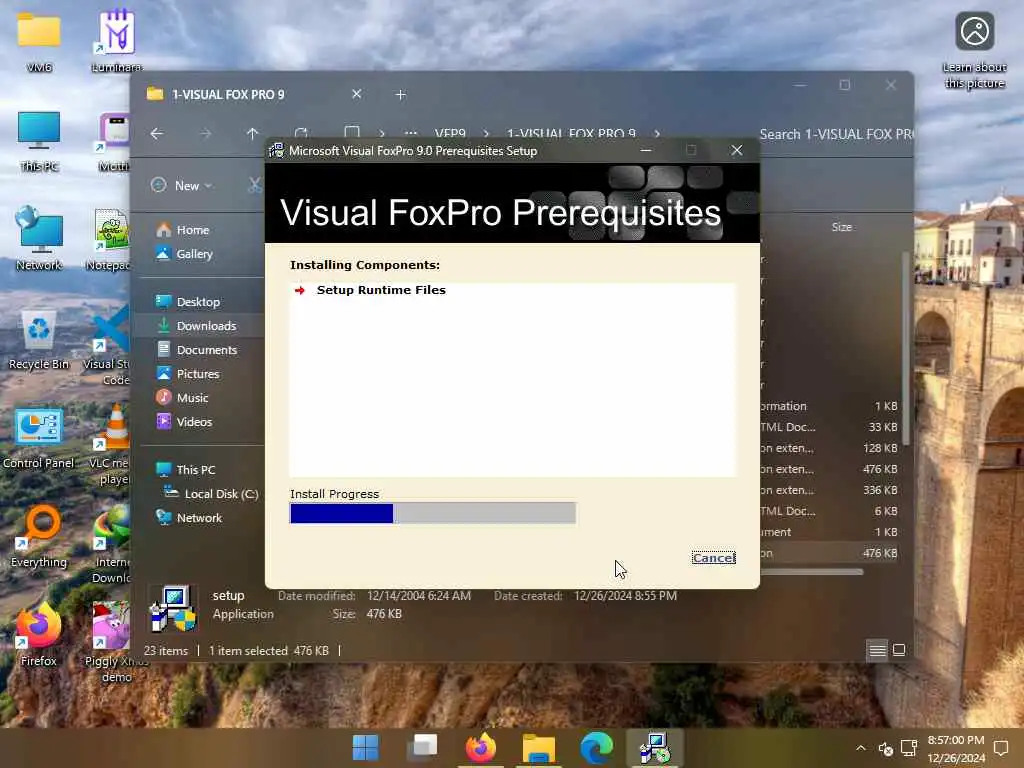Click the red arrow beside Setup Runtime Files
This screenshot has height=768, width=1024.
(300, 291)
